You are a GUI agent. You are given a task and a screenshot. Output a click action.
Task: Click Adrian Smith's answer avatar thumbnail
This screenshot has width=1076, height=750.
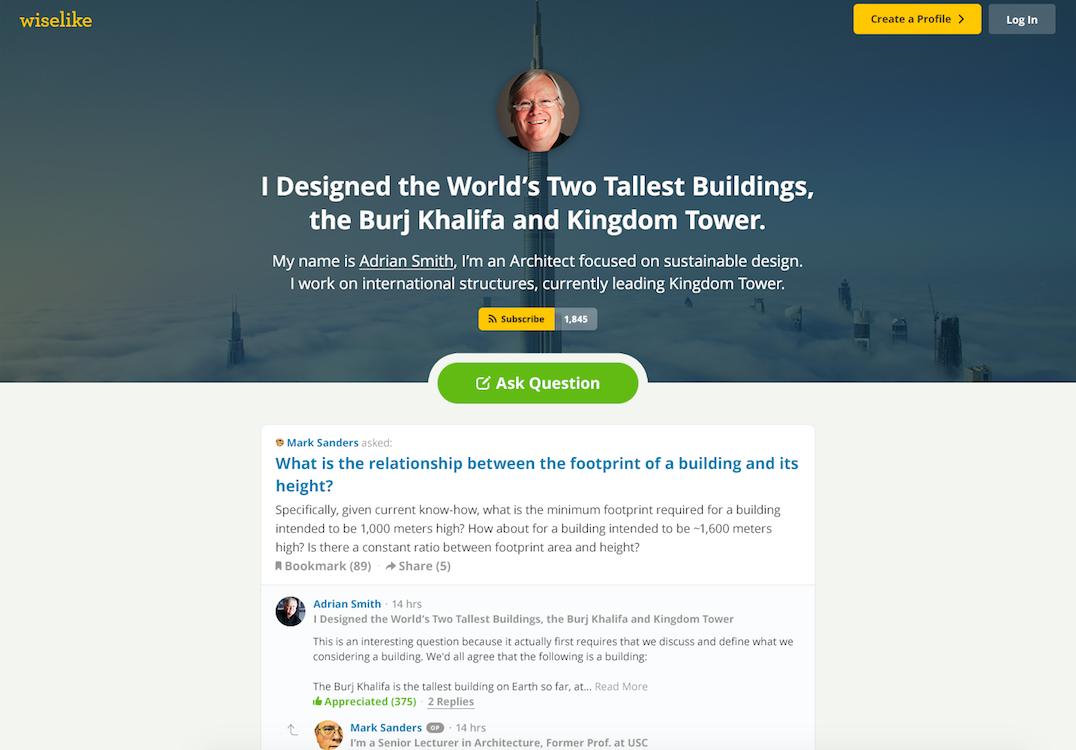point(290,611)
